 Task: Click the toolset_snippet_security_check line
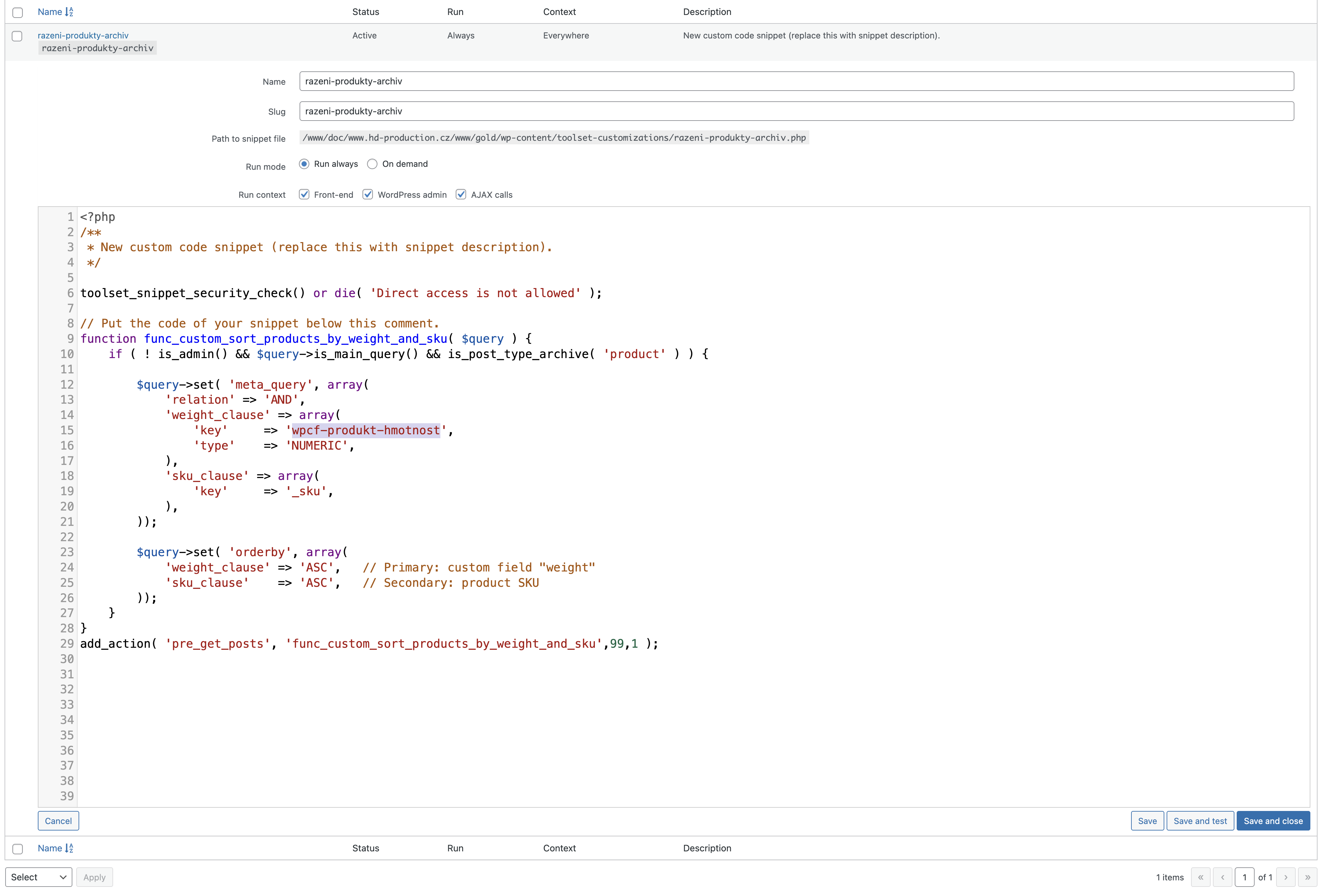click(341, 293)
